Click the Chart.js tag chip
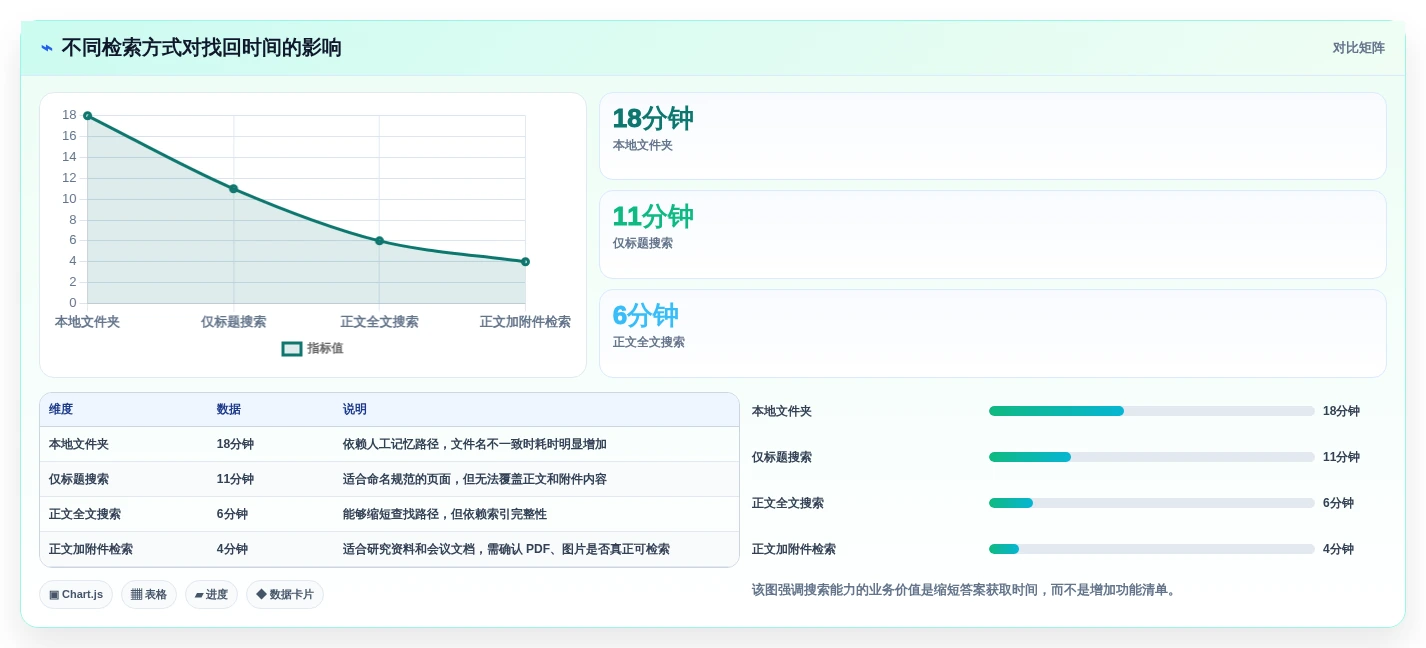This screenshot has width=1426, height=648. point(76,595)
